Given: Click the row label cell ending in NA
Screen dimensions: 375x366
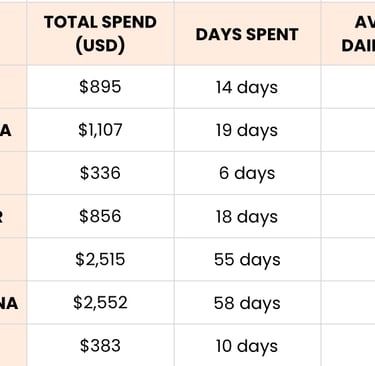Looking at the screenshot, I should [13, 302].
